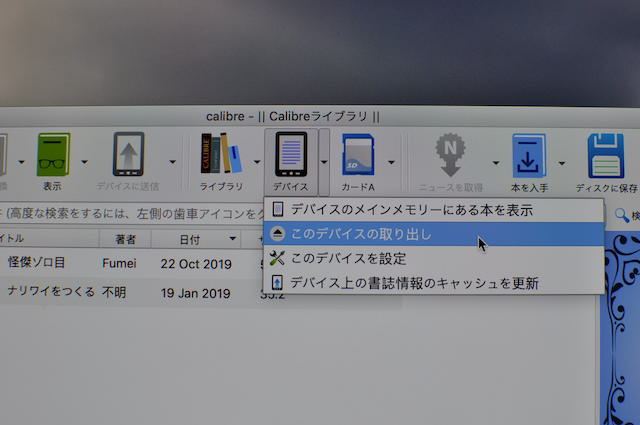Click the デバイスに送信 send-to-device icon

pyautogui.click(x=129, y=154)
